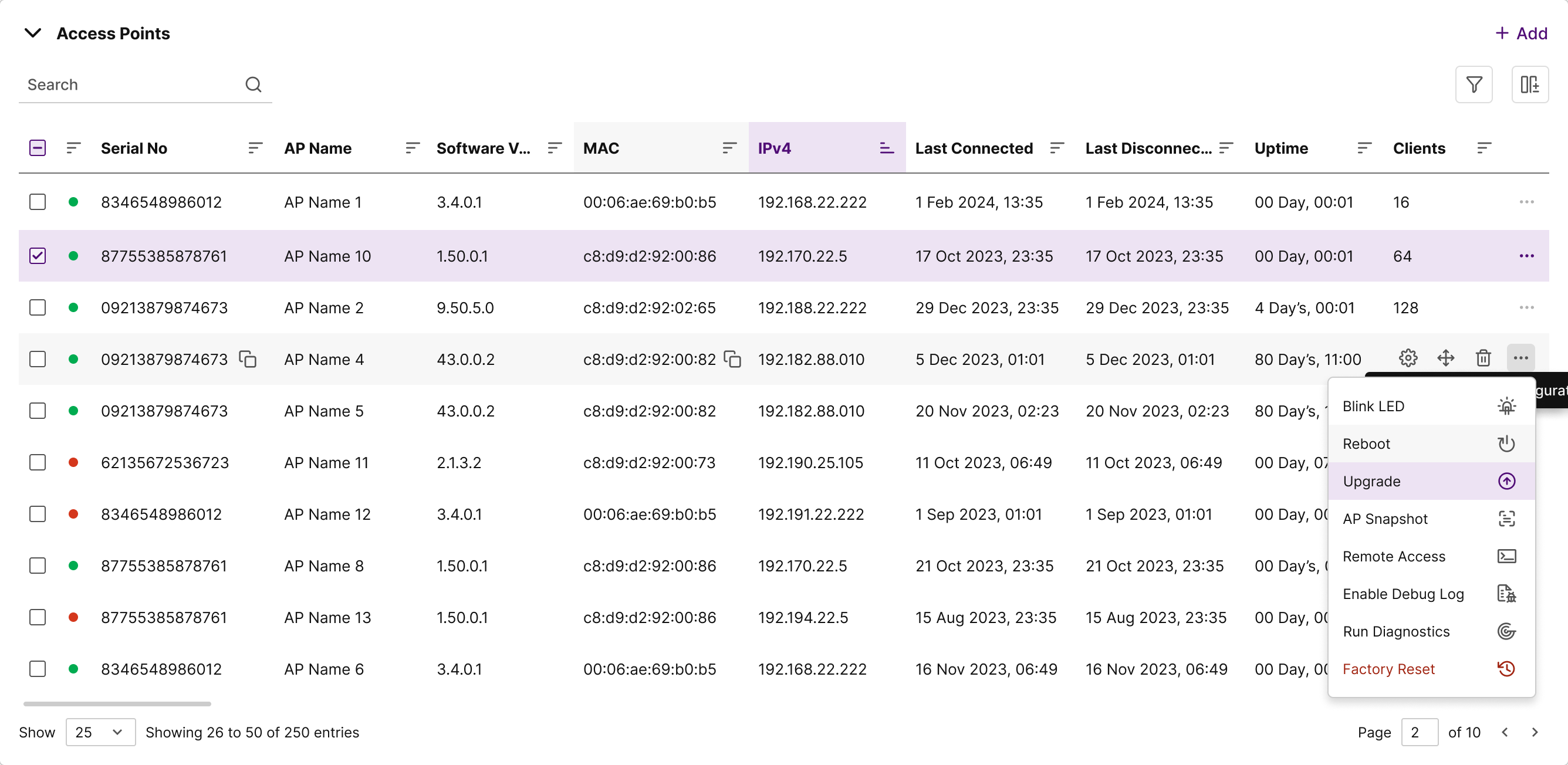Viewport: 1568px width, 765px height.
Task: Click the settings gear for AP Name 4
Action: pos(1407,358)
